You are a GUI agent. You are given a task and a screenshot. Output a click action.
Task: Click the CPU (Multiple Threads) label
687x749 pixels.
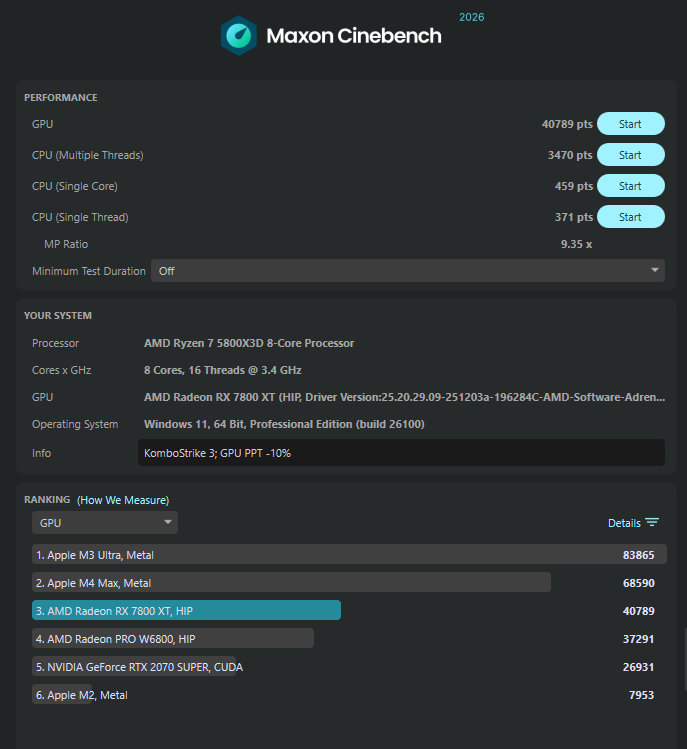(x=87, y=155)
